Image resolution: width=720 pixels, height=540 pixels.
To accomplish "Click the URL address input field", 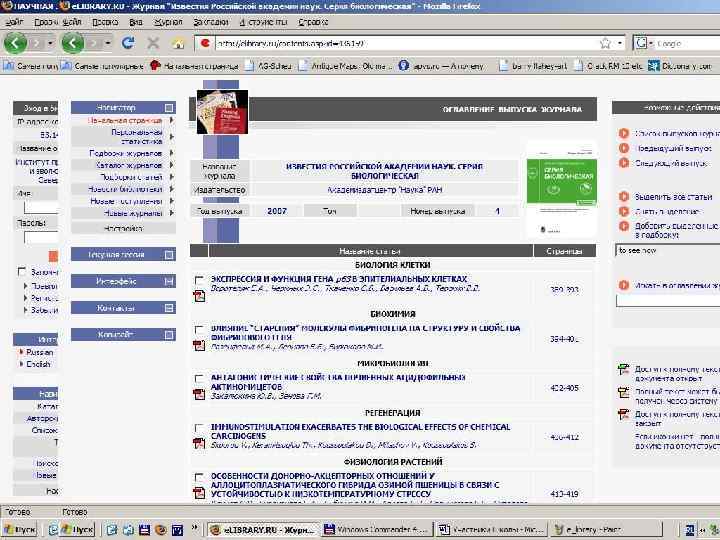I will click(x=406, y=43).
